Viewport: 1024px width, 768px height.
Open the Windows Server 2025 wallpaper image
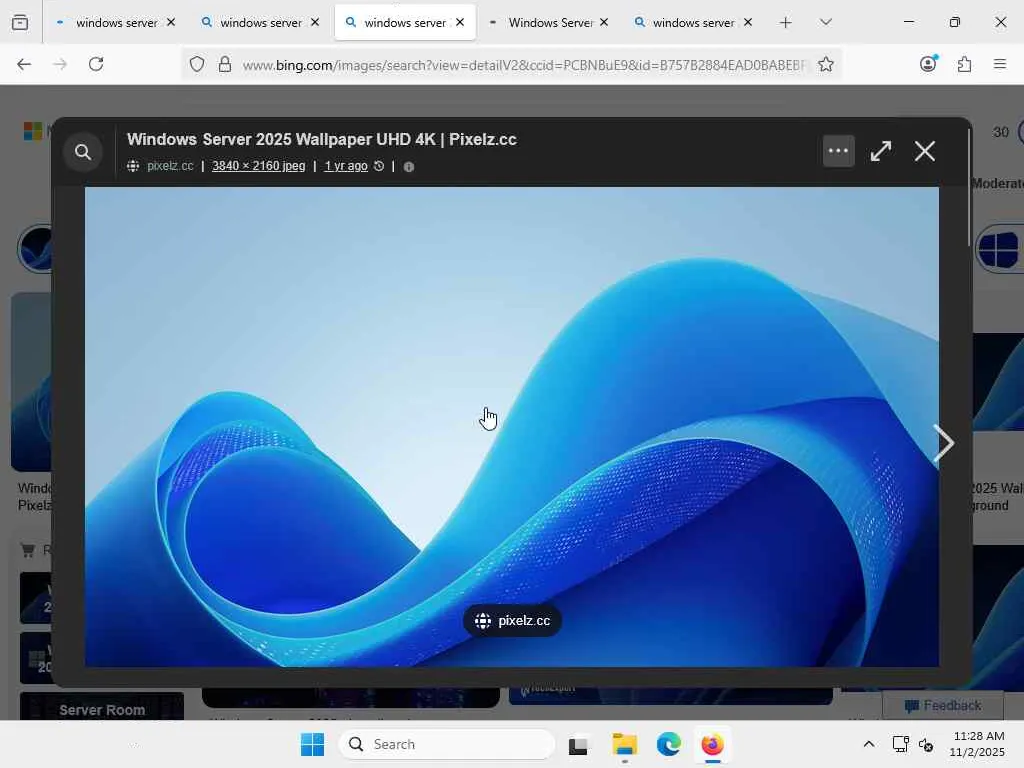pos(512,427)
